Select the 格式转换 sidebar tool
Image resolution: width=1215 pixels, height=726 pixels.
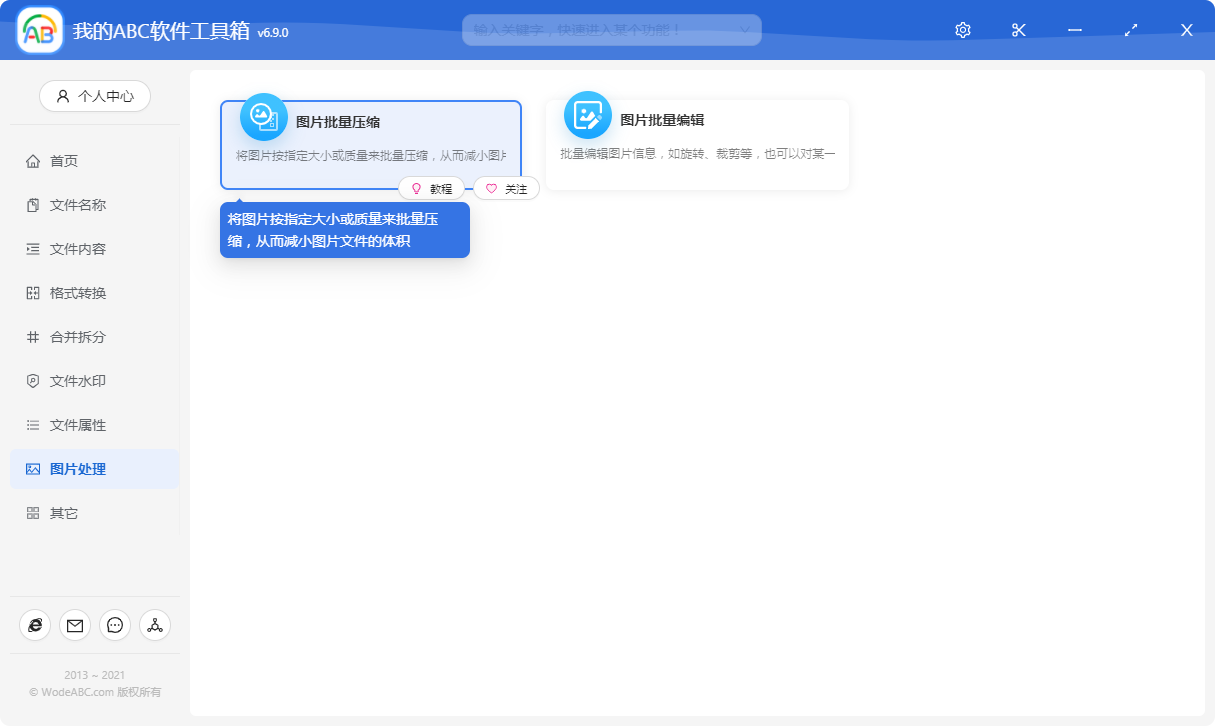64,292
